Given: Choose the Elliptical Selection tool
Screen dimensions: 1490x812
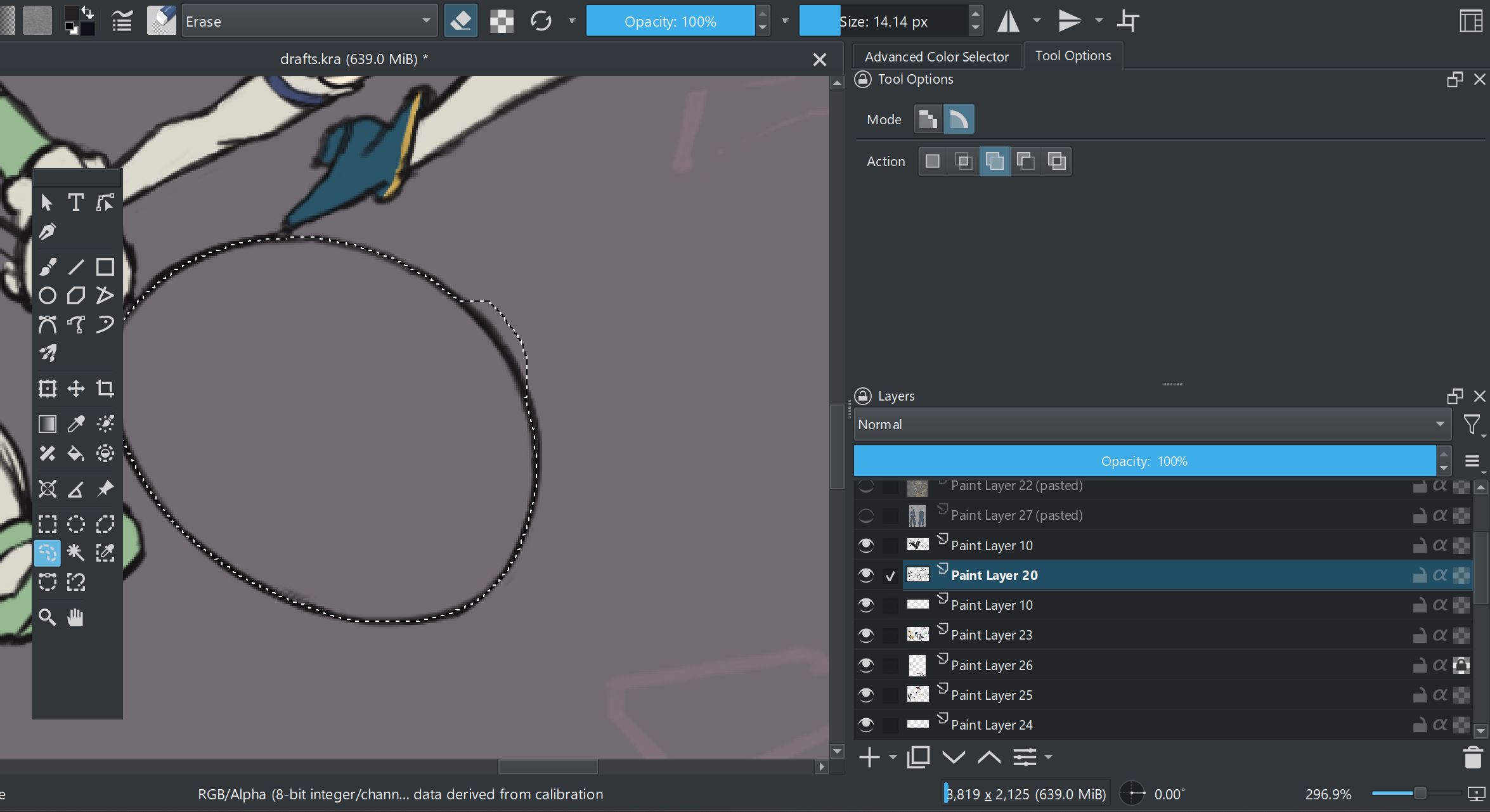Looking at the screenshot, I should click(76, 524).
